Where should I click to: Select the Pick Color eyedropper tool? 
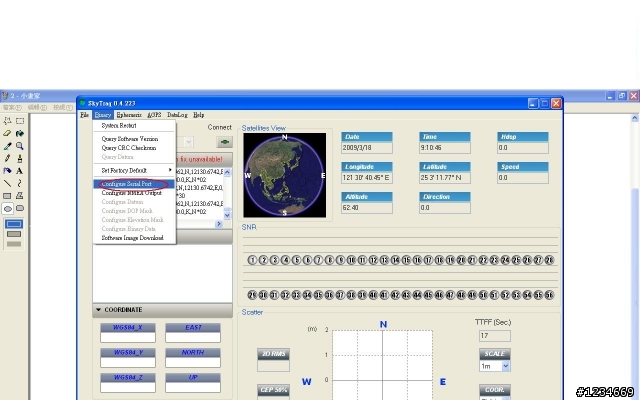[7, 146]
